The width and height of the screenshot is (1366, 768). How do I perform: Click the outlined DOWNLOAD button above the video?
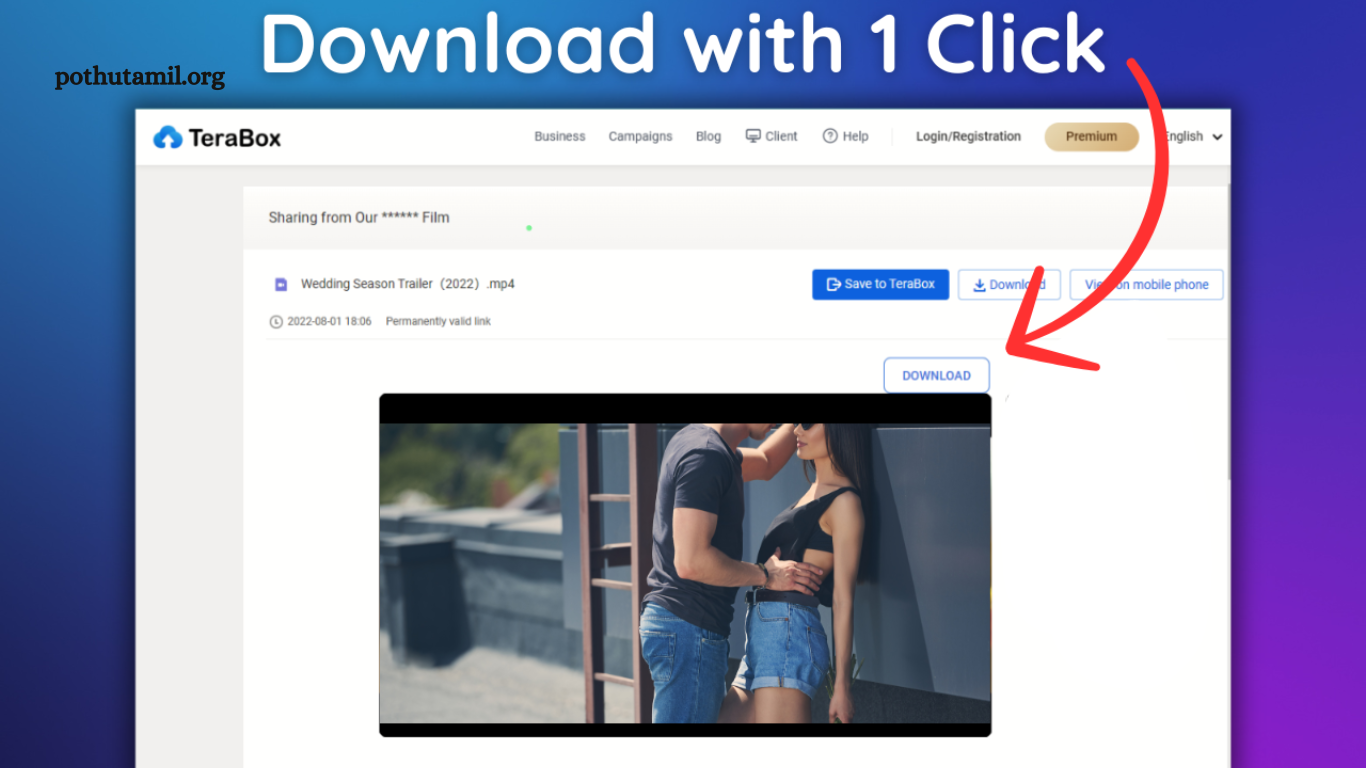pyautogui.click(x=936, y=375)
